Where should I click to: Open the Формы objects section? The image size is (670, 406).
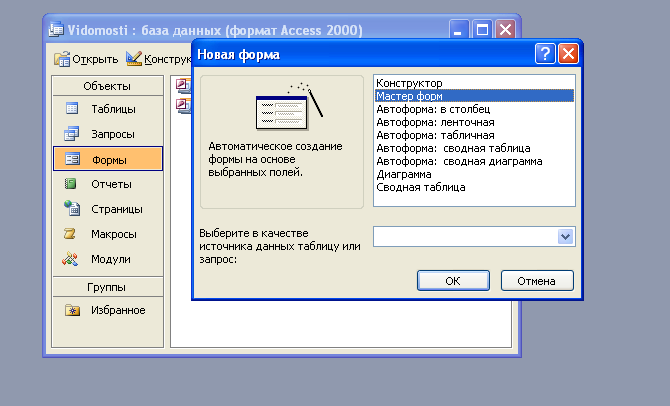click(x=108, y=159)
